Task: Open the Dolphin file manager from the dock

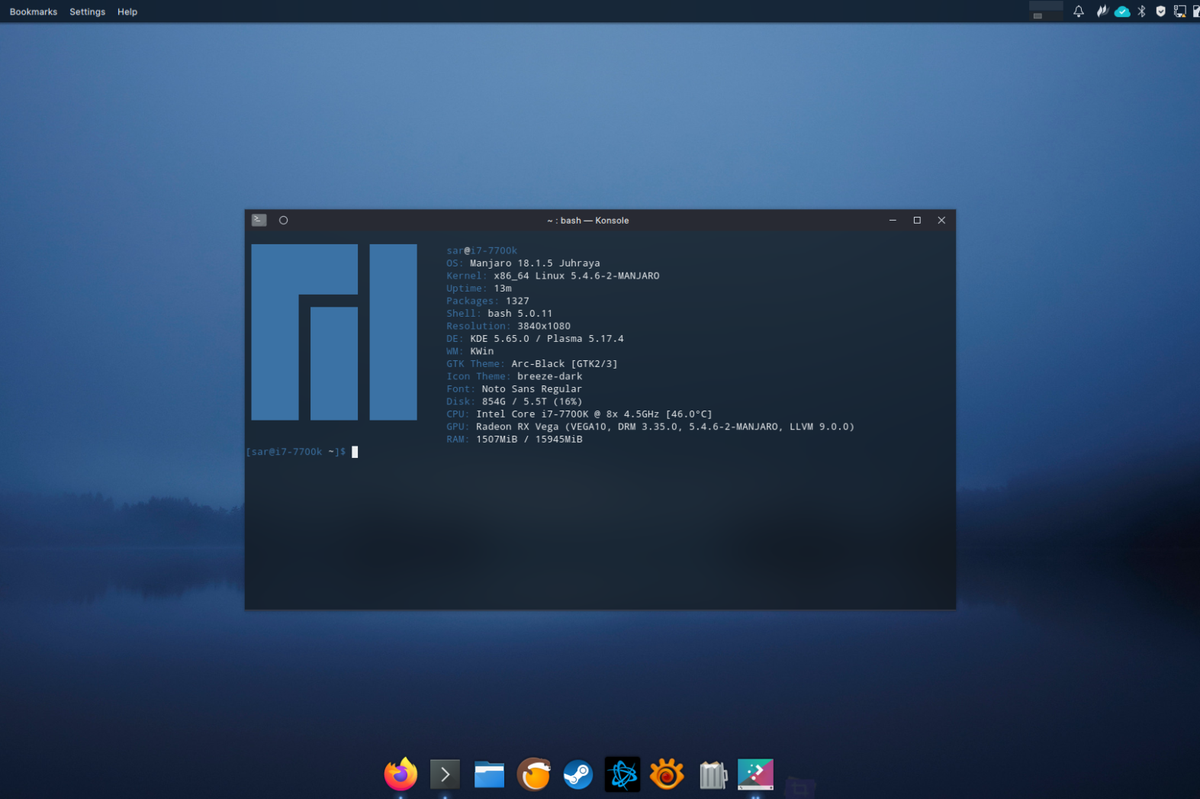Action: [x=489, y=773]
